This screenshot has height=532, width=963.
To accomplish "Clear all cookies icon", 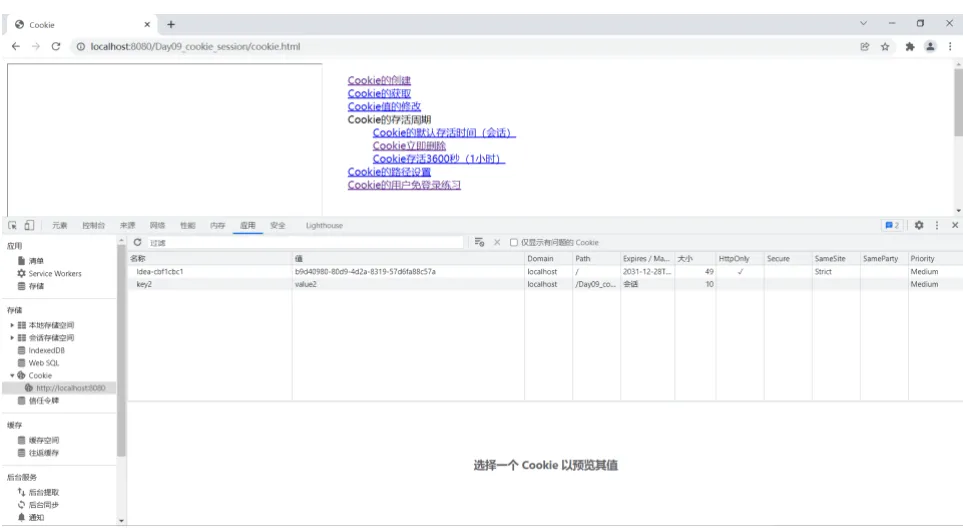I will click(480, 242).
